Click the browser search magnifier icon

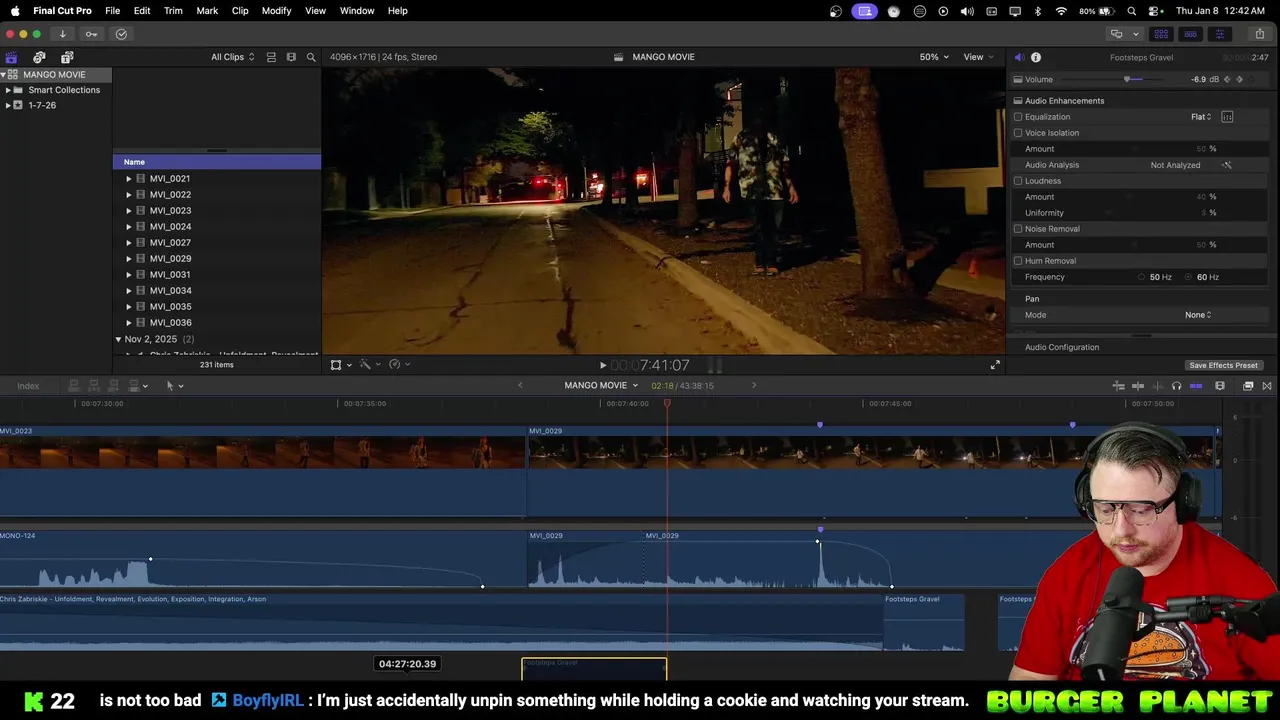click(311, 57)
